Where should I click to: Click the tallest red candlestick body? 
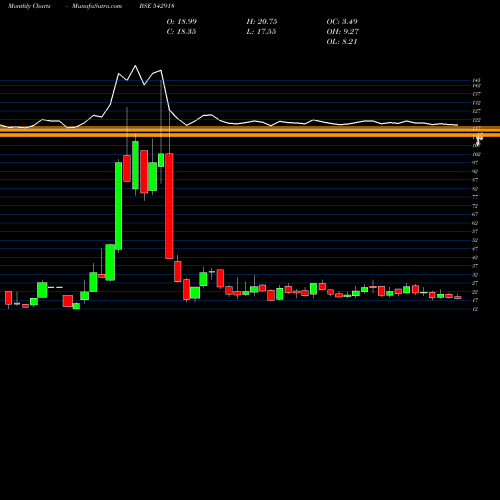click(x=169, y=206)
